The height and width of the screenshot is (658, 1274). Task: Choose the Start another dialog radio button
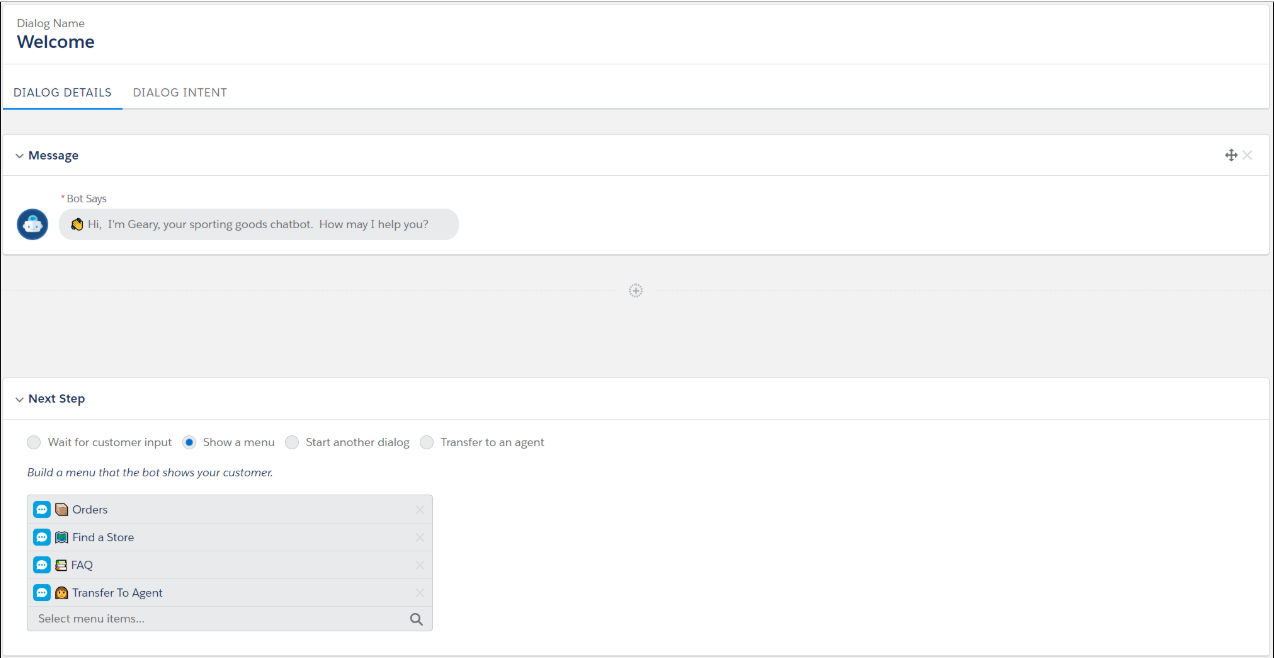(x=292, y=442)
